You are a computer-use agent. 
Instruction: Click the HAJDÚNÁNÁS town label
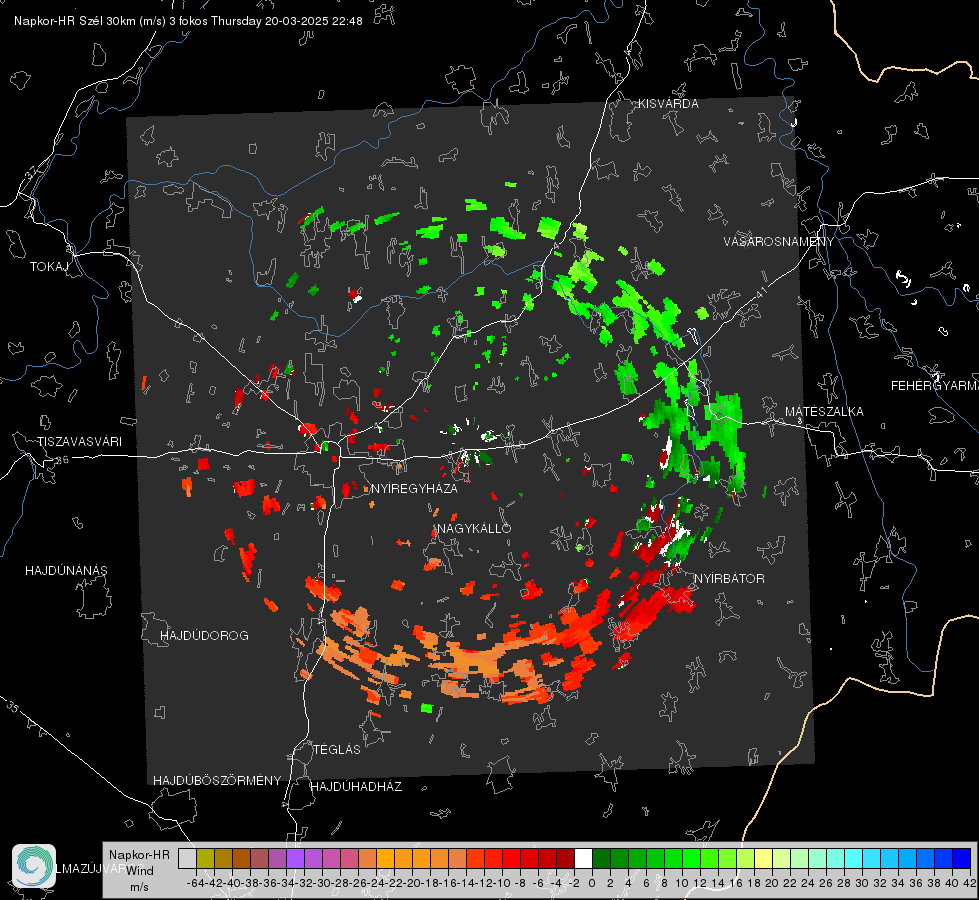point(66,570)
